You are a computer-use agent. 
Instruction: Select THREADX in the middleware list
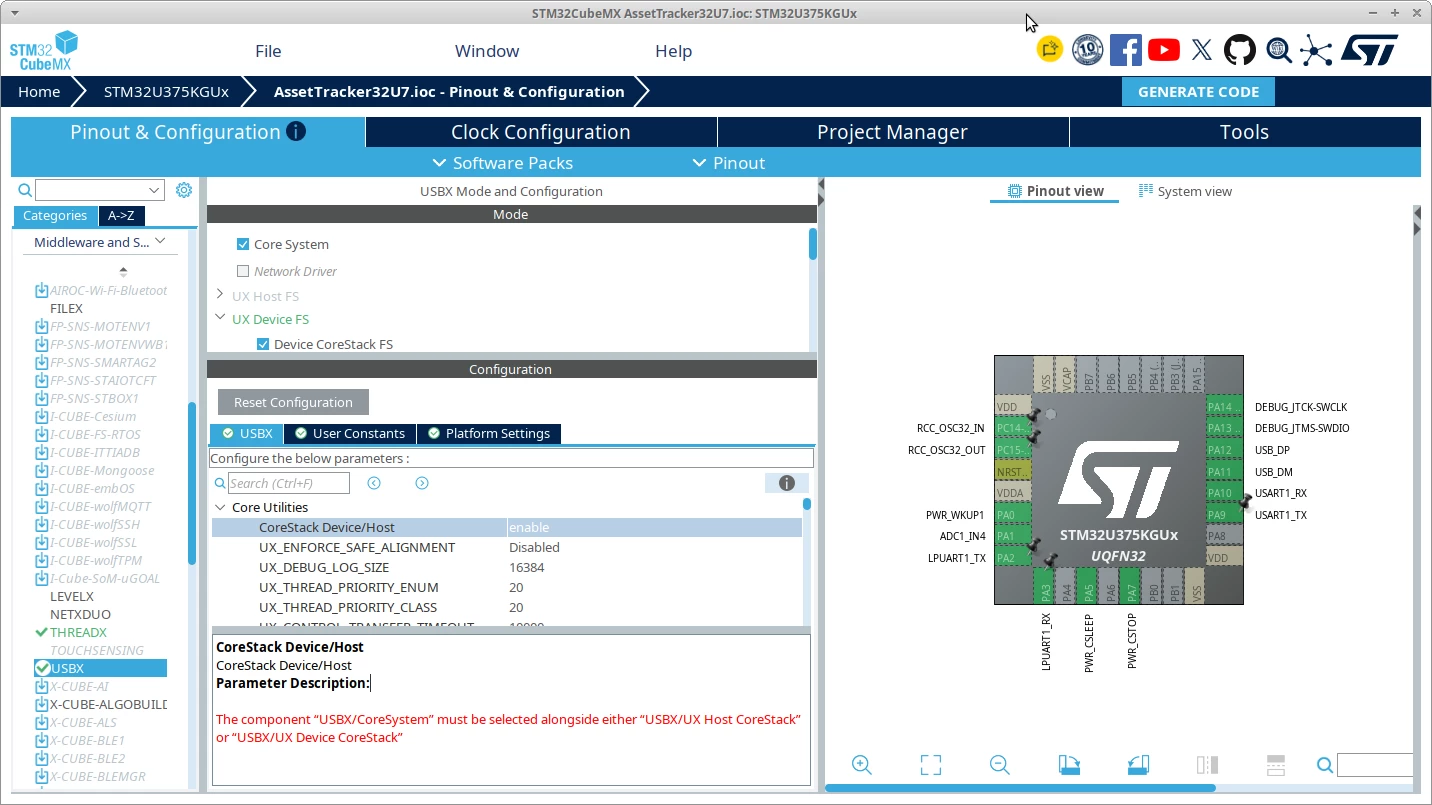78,632
